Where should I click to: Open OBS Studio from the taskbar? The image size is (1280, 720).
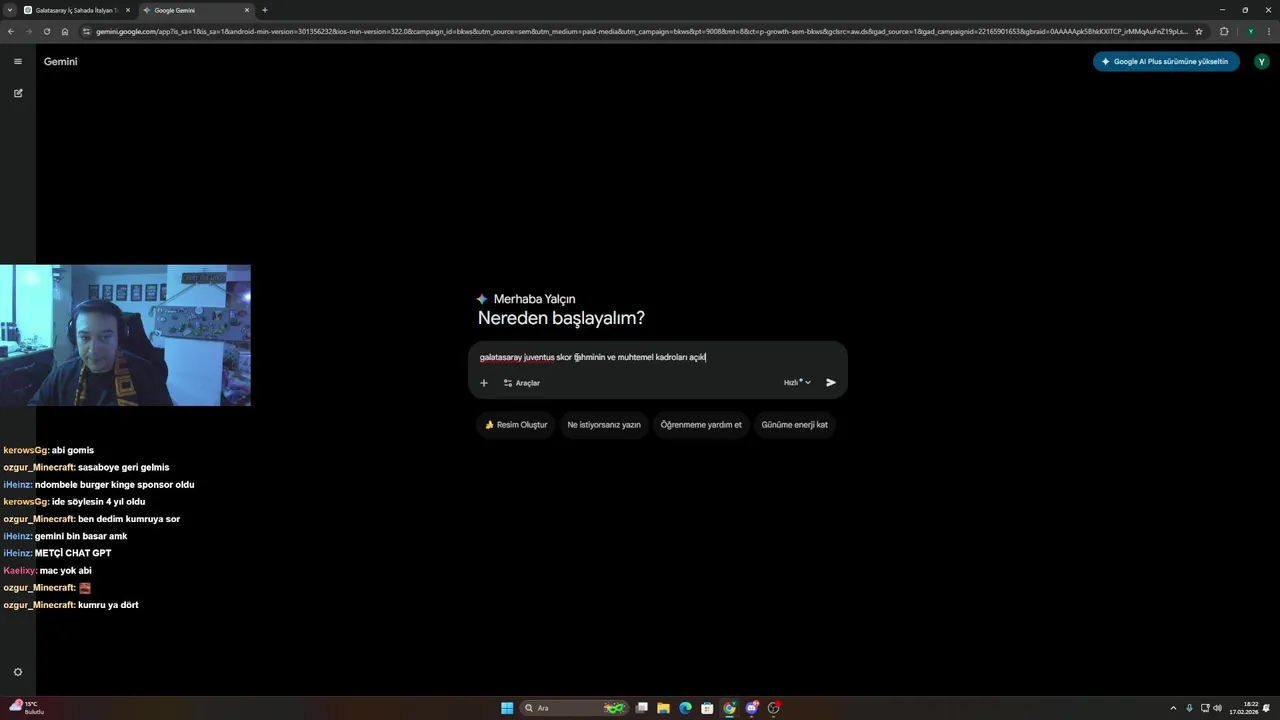click(774, 708)
